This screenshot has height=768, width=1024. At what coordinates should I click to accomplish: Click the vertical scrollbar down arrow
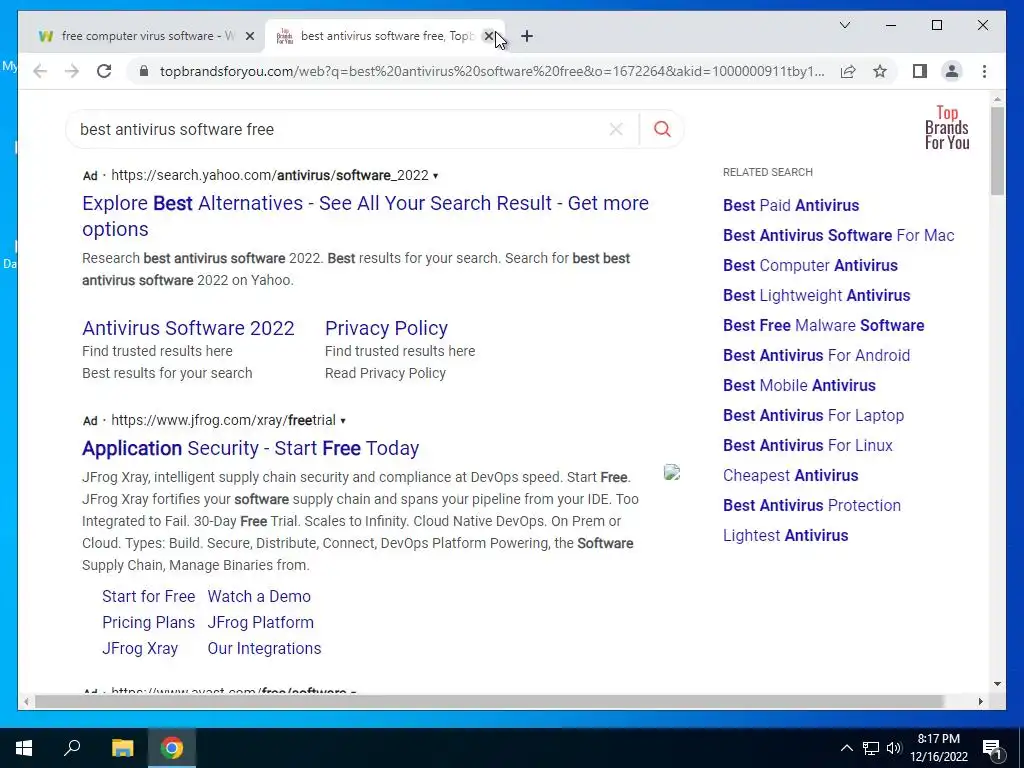click(x=997, y=684)
